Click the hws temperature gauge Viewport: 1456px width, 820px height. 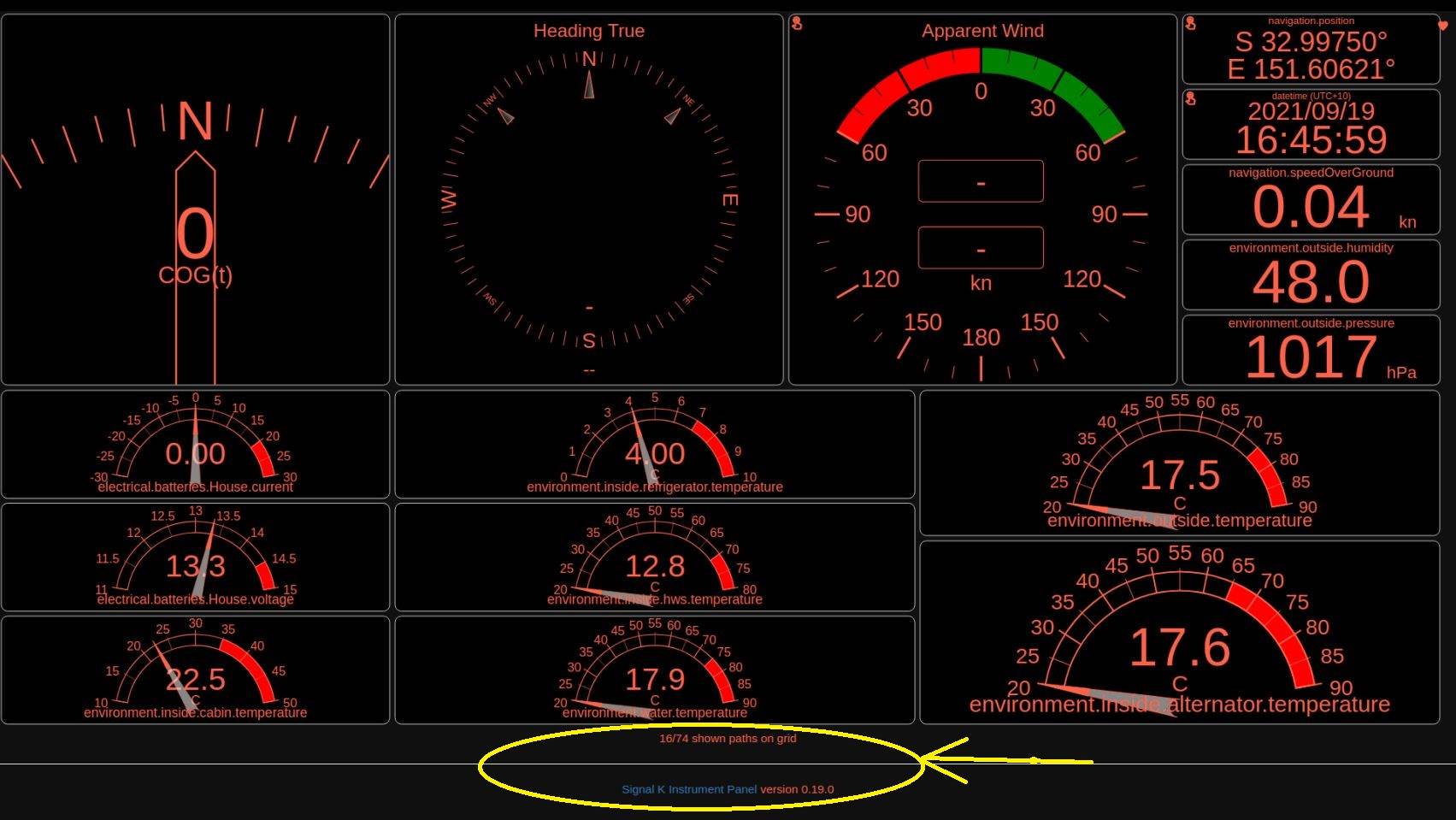654,557
